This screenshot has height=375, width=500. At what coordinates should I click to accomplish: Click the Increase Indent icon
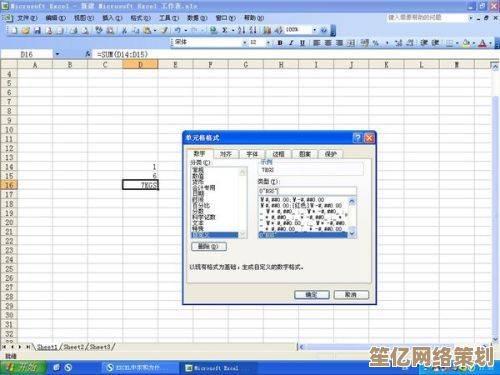click(435, 43)
